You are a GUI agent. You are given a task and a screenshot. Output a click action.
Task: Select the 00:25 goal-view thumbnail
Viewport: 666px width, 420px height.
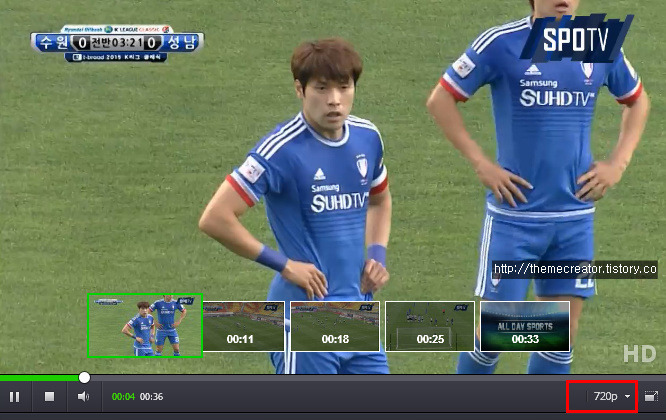pyautogui.click(x=430, y=326)
